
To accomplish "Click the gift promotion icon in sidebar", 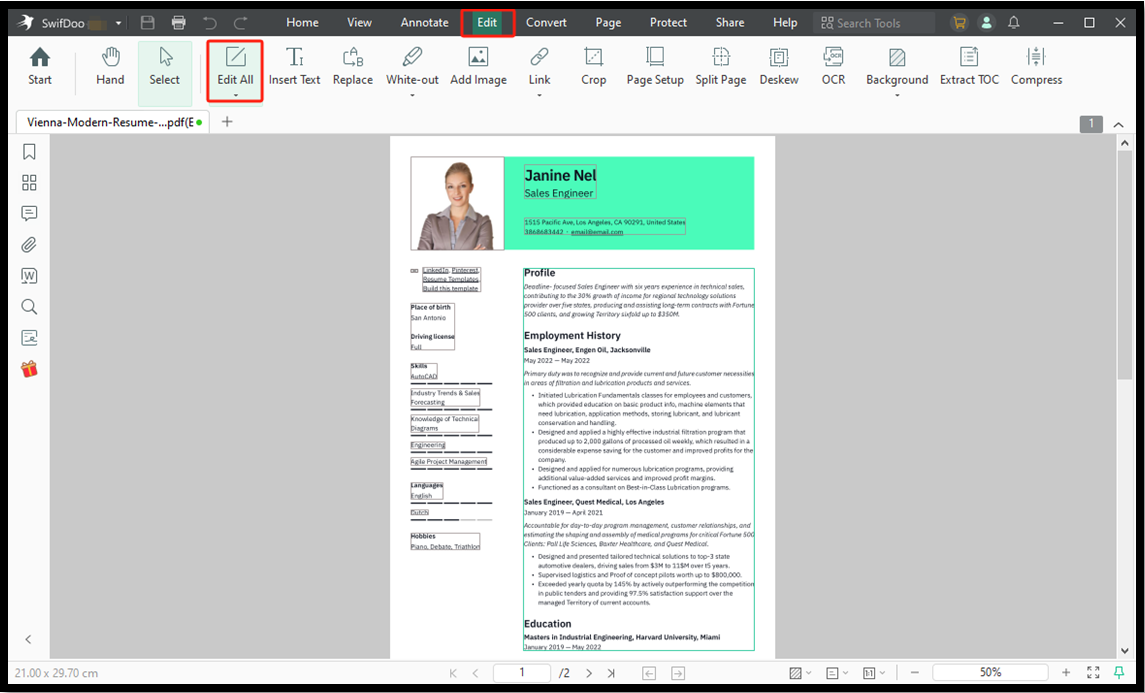I will coord(28,368).
